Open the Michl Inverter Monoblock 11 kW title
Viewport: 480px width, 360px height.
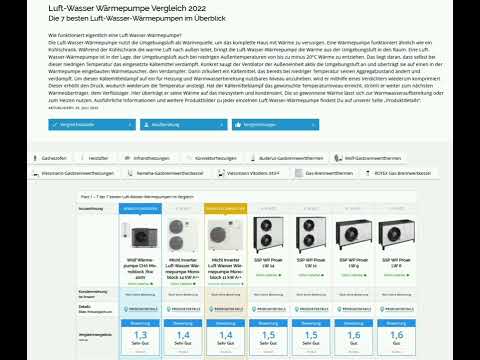pos(225,268)
